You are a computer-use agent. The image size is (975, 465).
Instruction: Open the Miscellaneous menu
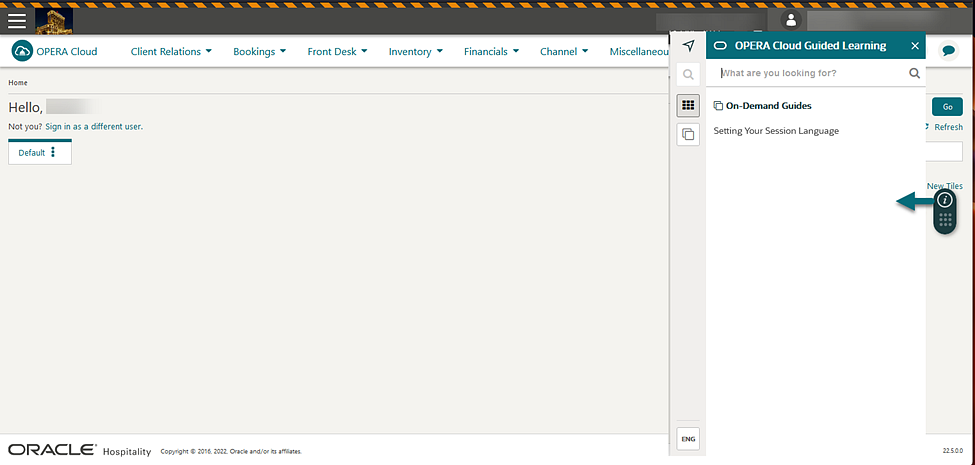[639, 52]
